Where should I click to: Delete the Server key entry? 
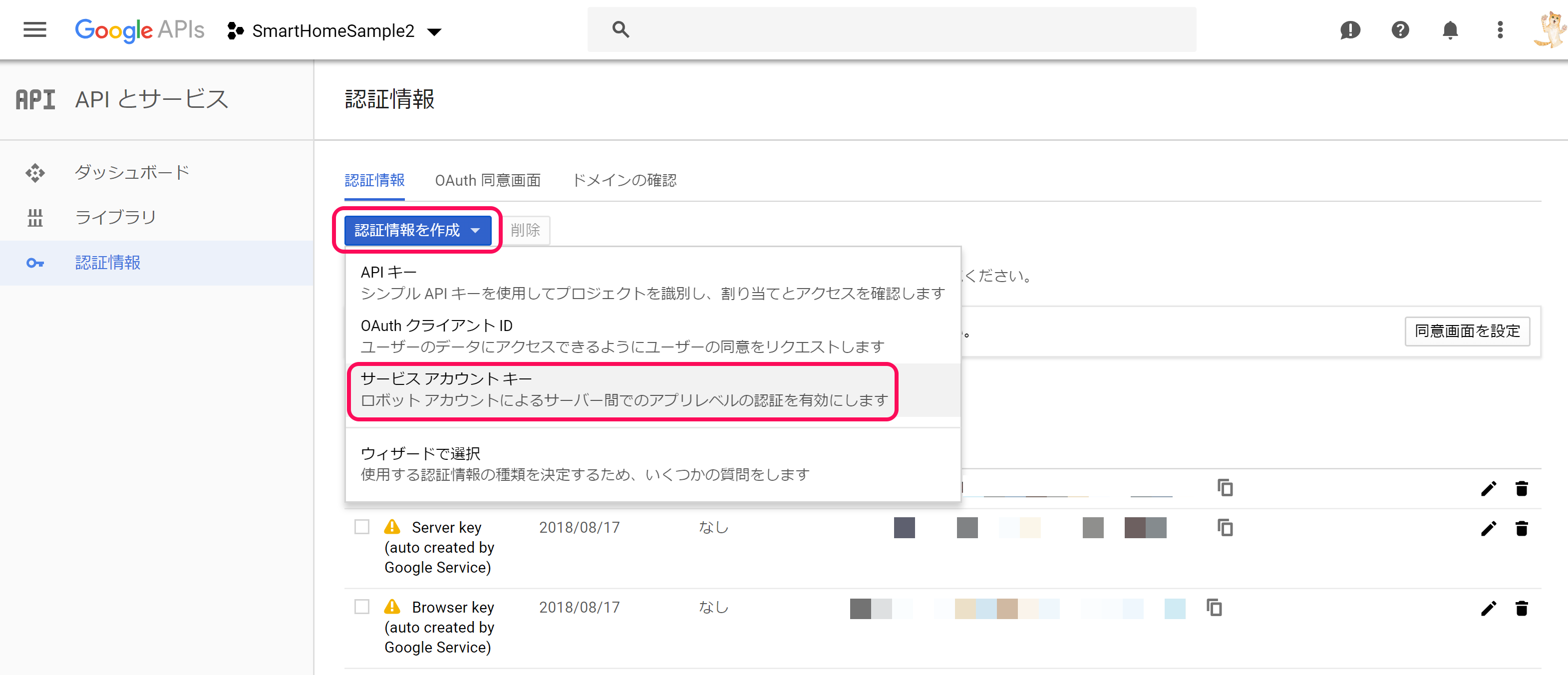click(x=1521, y=528)
